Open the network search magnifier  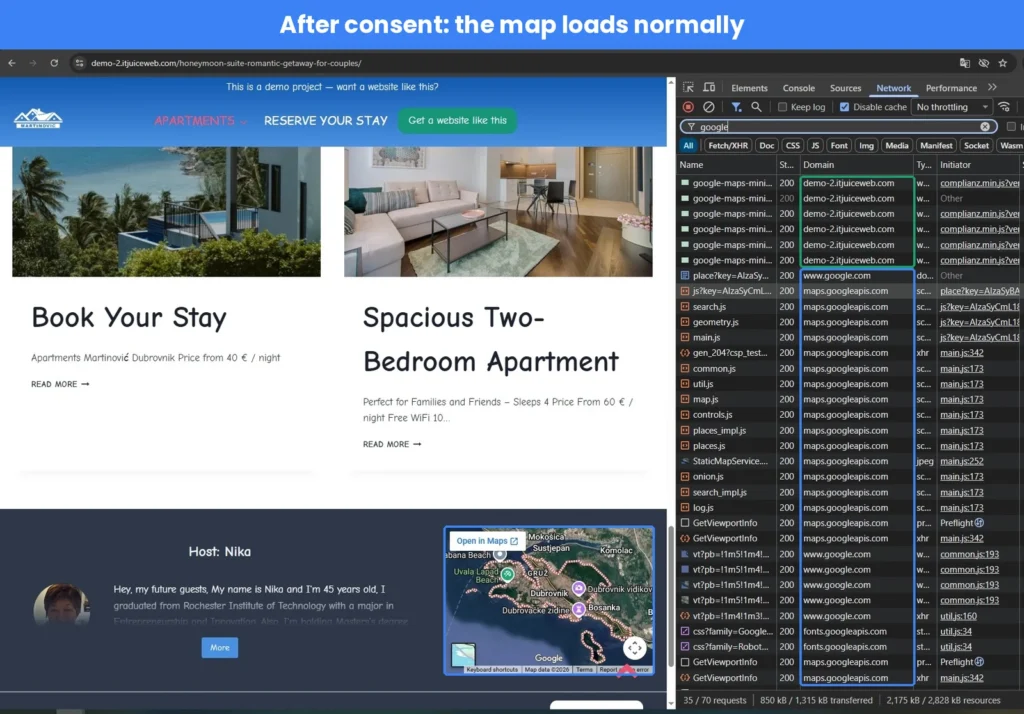click(x=756, y=106)
